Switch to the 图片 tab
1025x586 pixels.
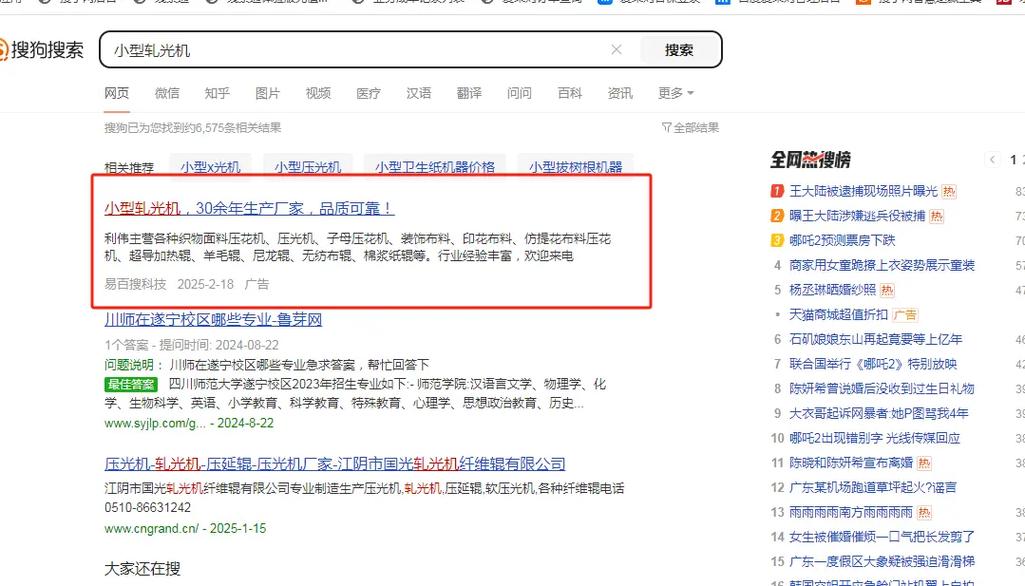(268, 93)
